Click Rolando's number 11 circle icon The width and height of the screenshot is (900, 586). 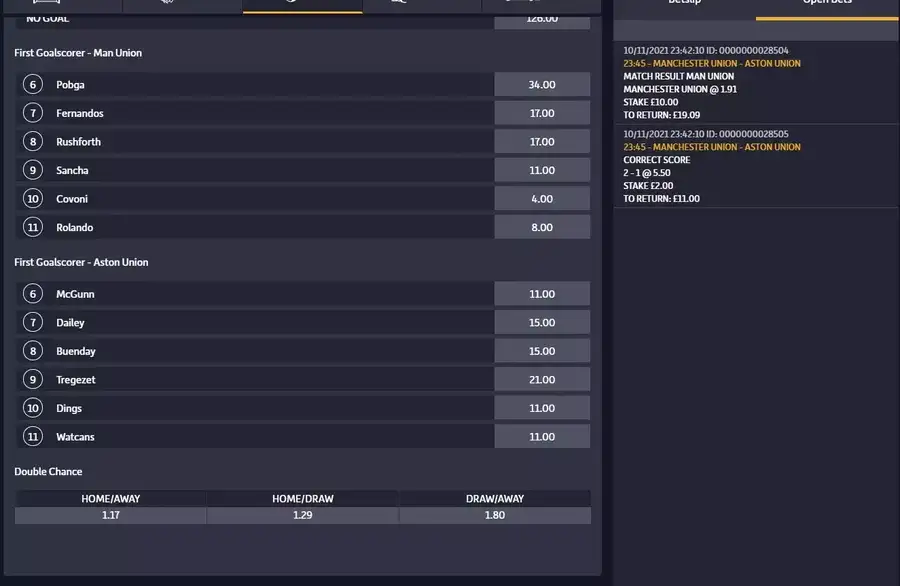click(33, 227)
